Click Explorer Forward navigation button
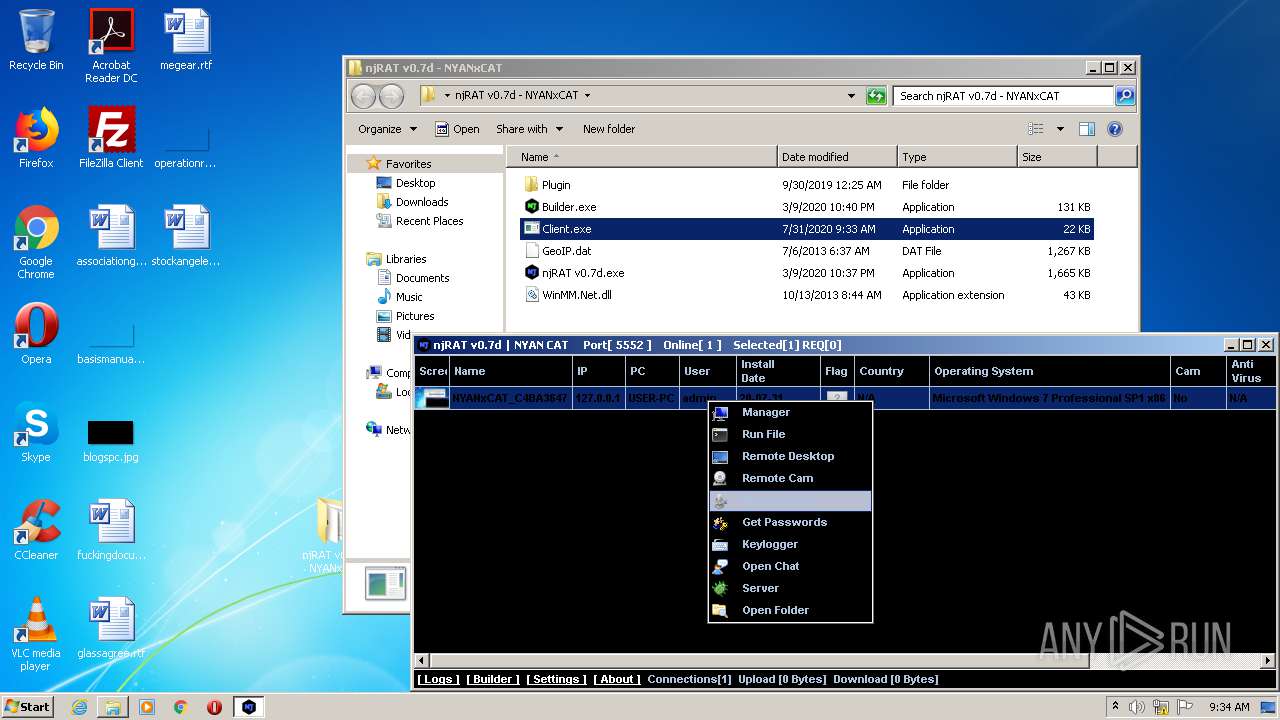Viewport: 1280px width, 720px height. click(x=392, y=96)
